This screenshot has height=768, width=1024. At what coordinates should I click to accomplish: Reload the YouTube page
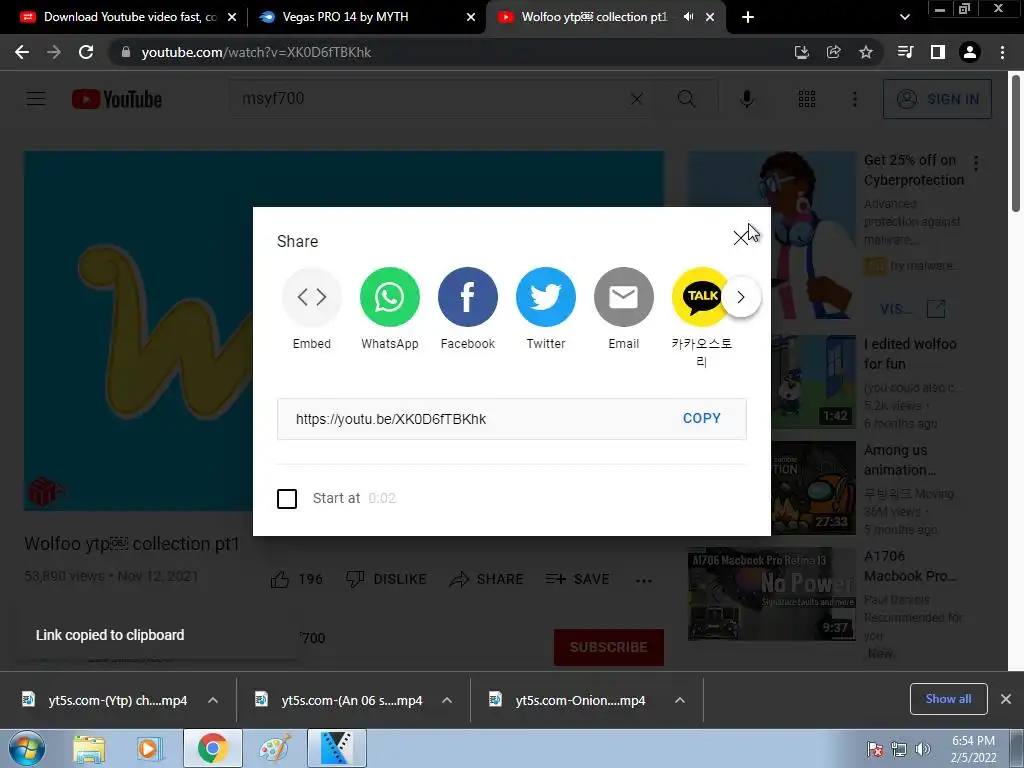point(86,52)
